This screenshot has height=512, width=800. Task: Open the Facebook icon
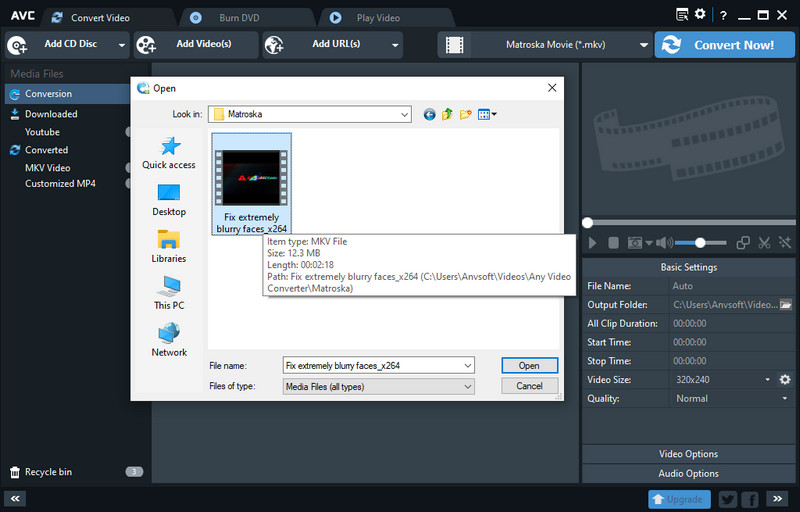(x=750, y=499)
